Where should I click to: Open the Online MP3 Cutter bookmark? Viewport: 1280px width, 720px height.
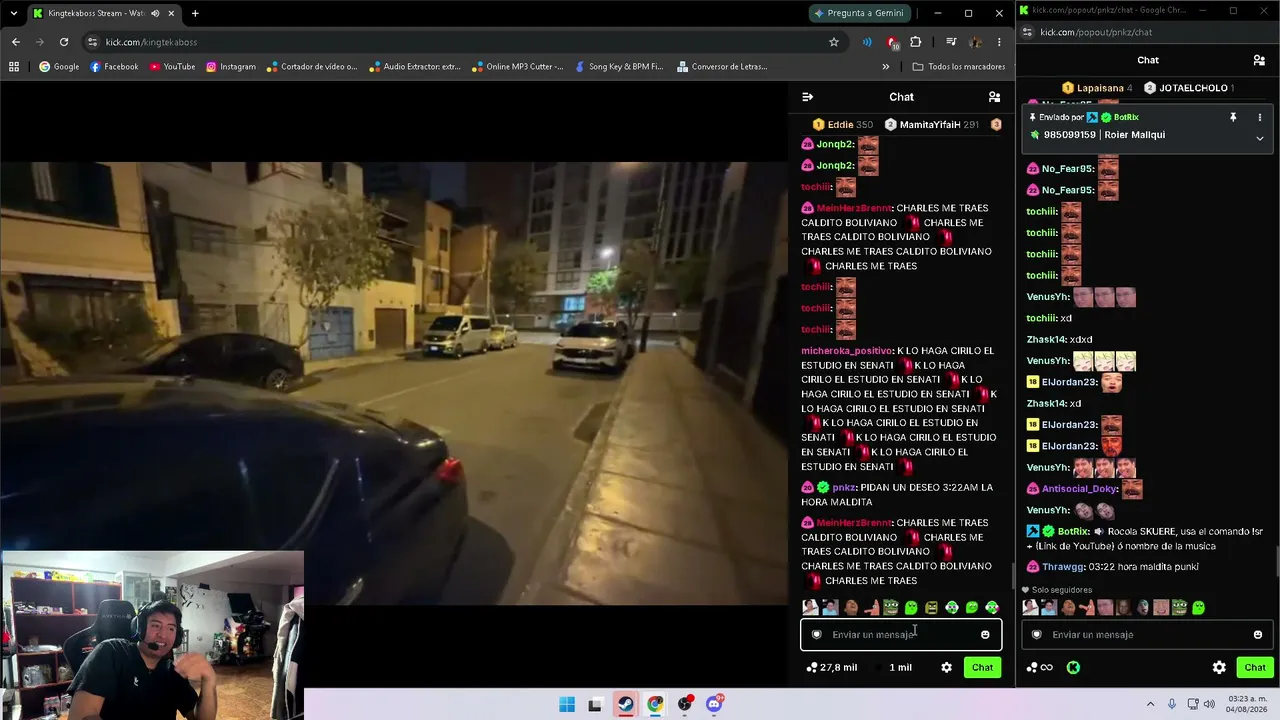pos(518,67)
